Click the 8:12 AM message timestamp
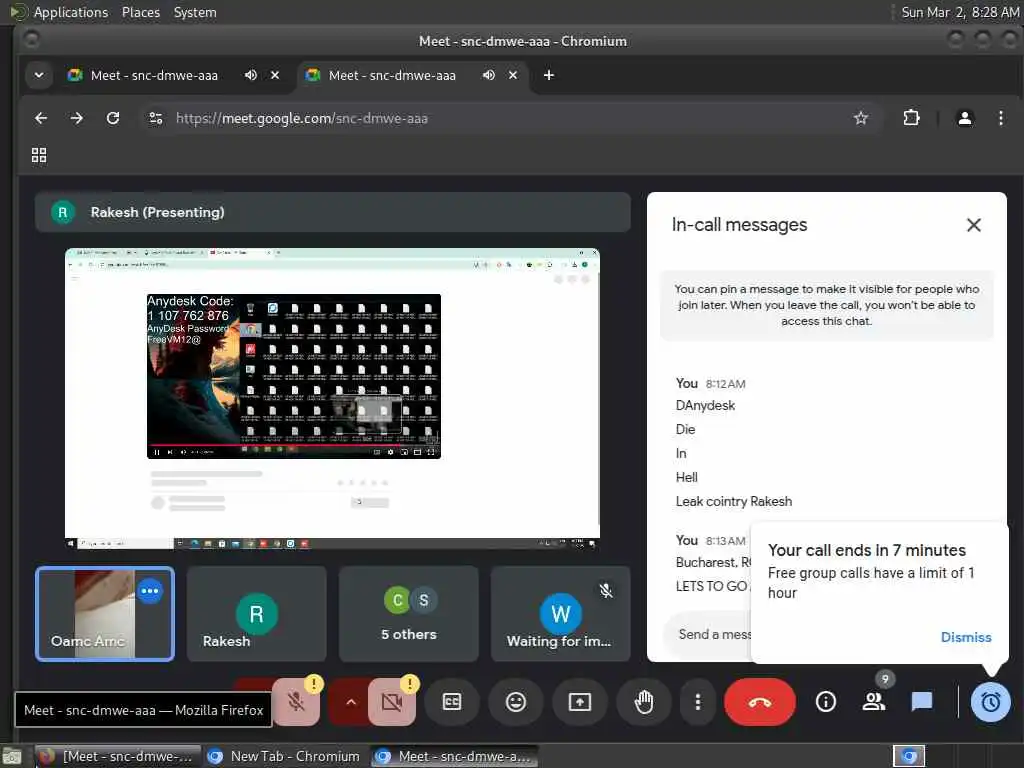This screenshot has height=768, width=1024. (725, 384)
